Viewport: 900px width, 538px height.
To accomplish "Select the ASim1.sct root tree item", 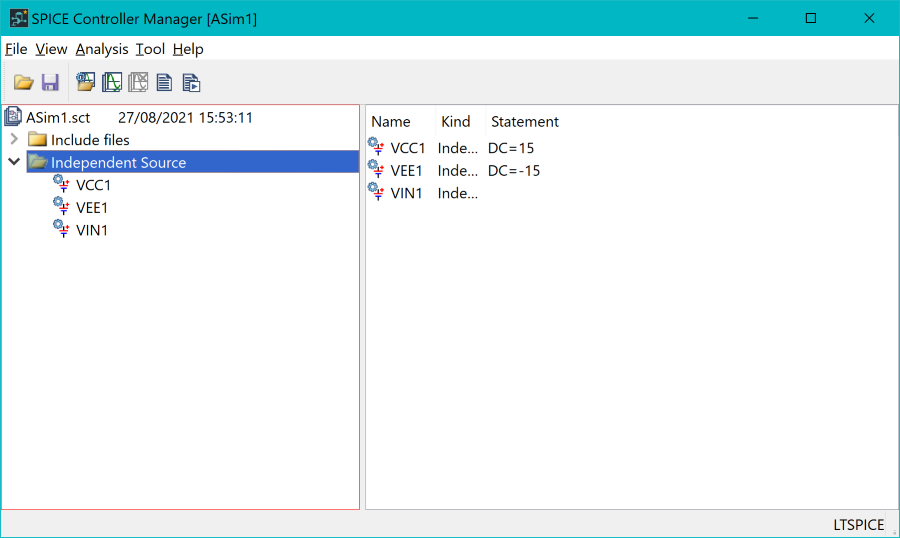I will (x=58, y=118).
